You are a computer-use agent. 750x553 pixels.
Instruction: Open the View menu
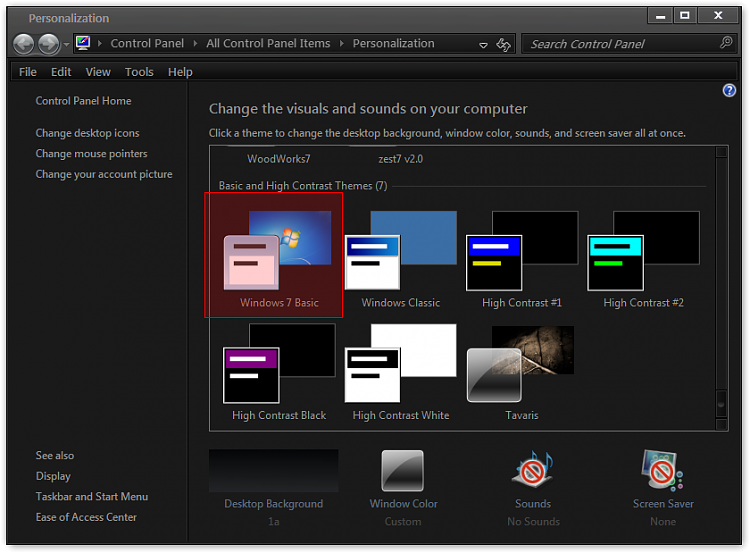coord(98,72)
